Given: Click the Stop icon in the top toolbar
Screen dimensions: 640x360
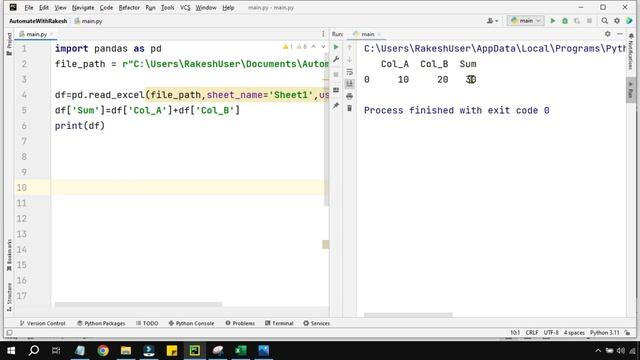Looking at the screenshot, I should pyautogui.click(x=589, y=21).
